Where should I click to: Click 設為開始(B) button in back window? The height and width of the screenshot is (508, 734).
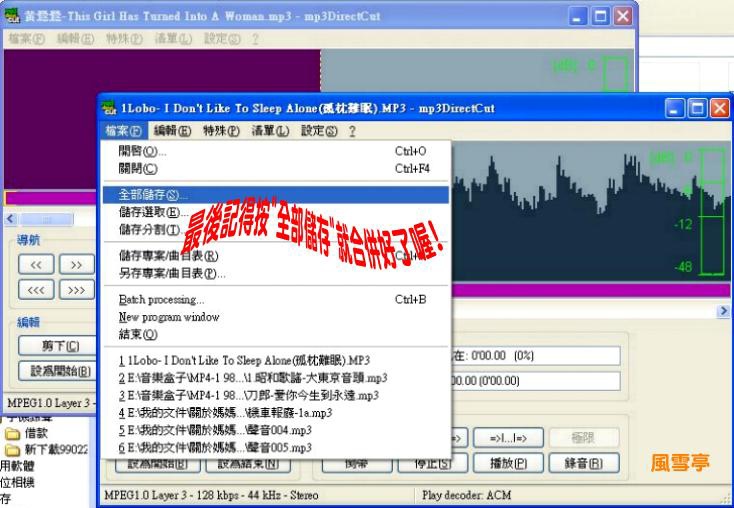pos(57,371)
